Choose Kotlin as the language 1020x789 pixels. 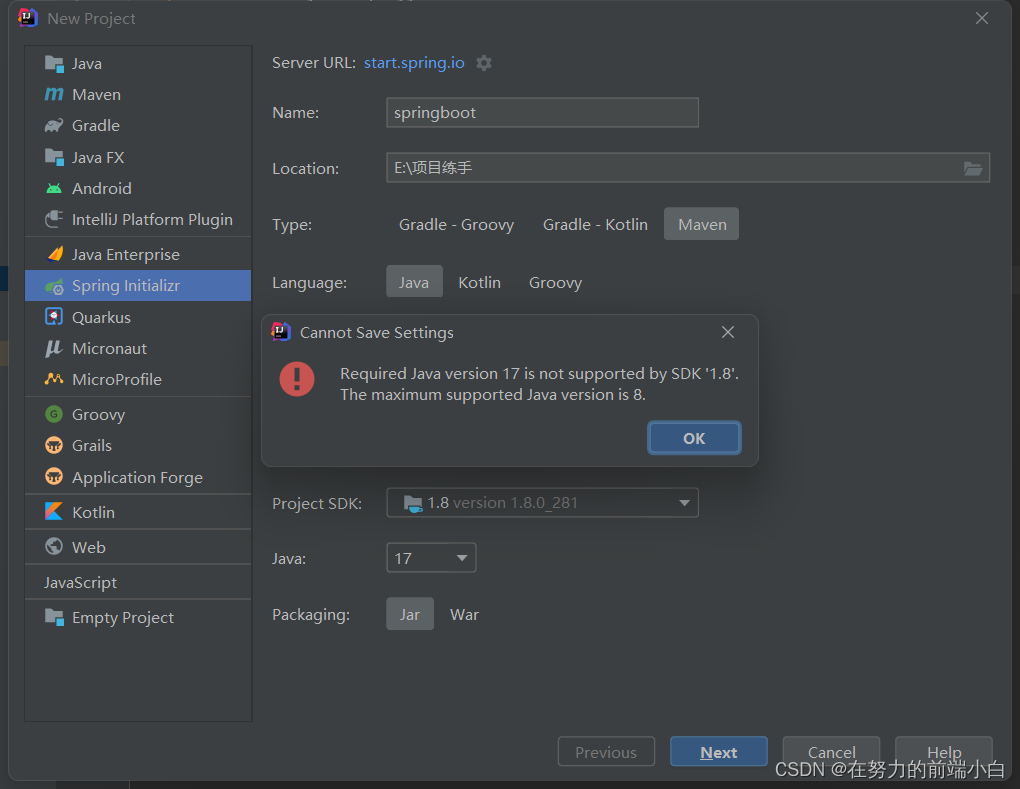(479, 282)
